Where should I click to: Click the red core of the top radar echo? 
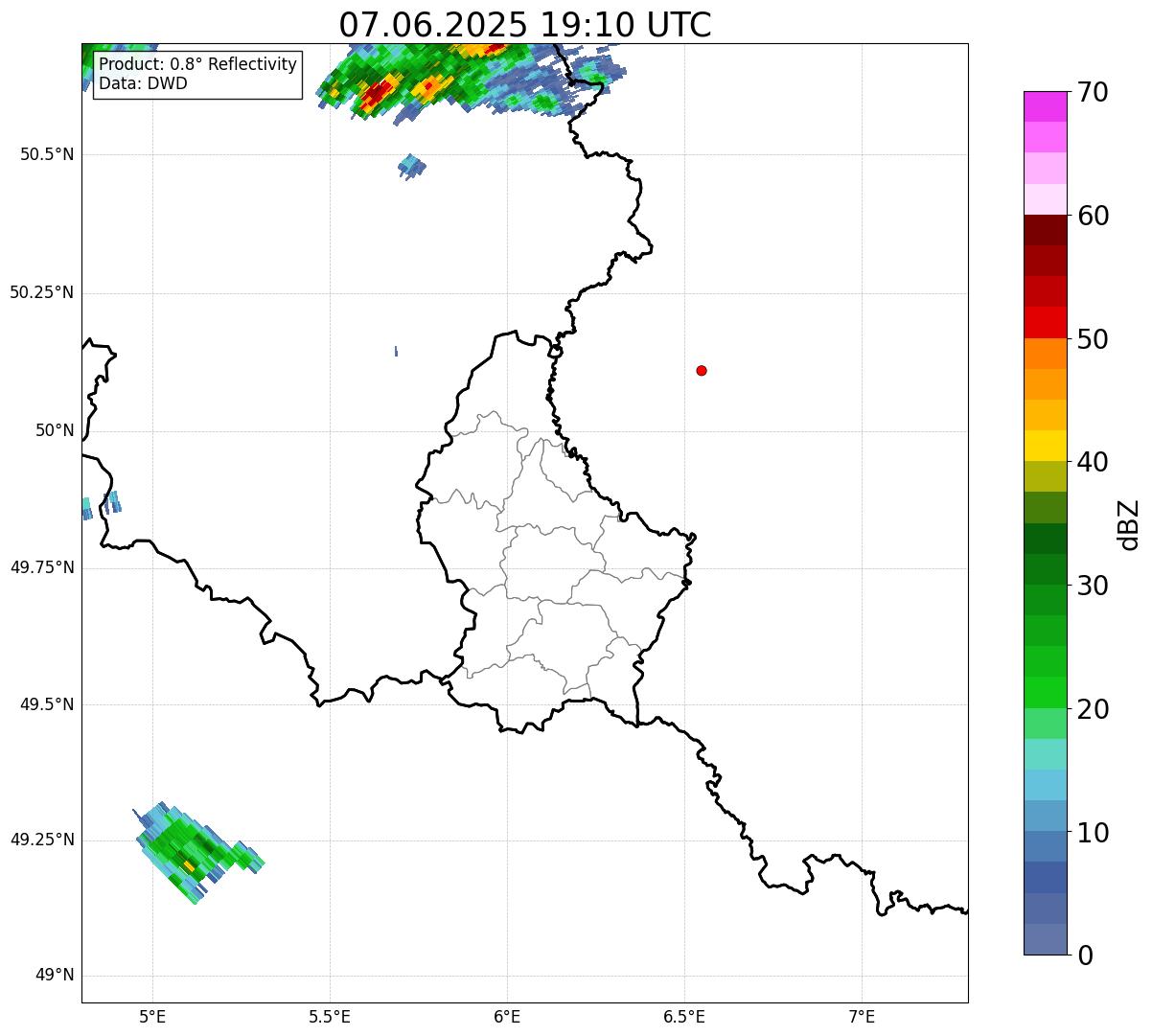pyautogui.click(x=376, y=92)
